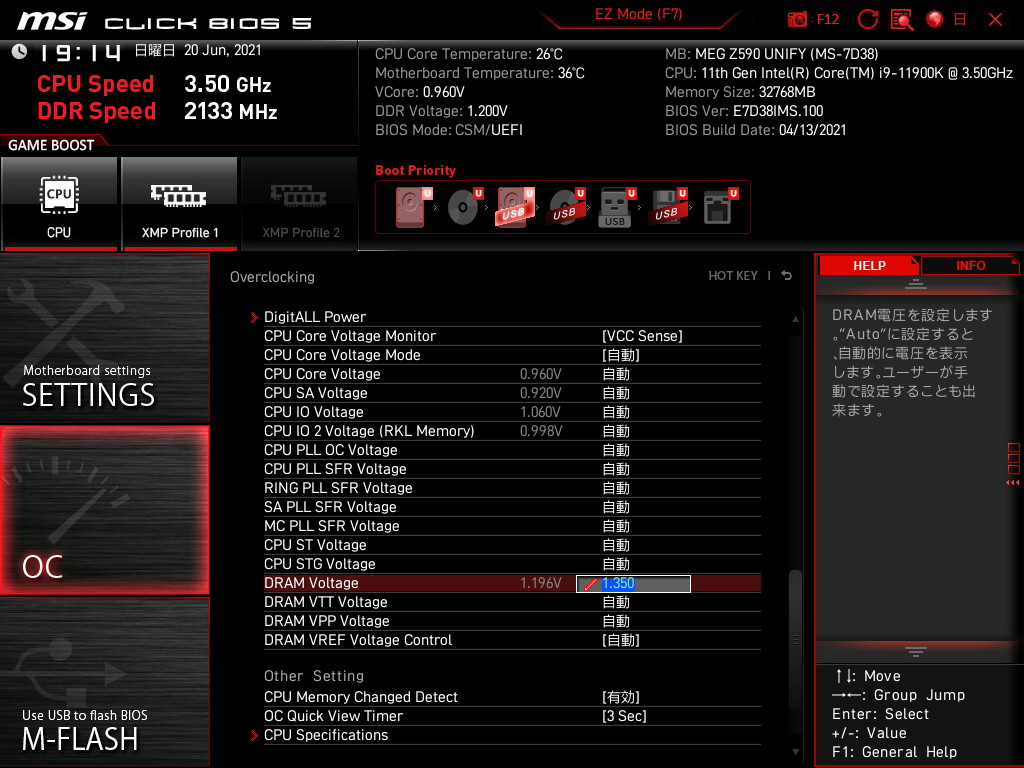Select the hard disk boot device icon
The image size is (1024, 768).
(x=410, y=208)
